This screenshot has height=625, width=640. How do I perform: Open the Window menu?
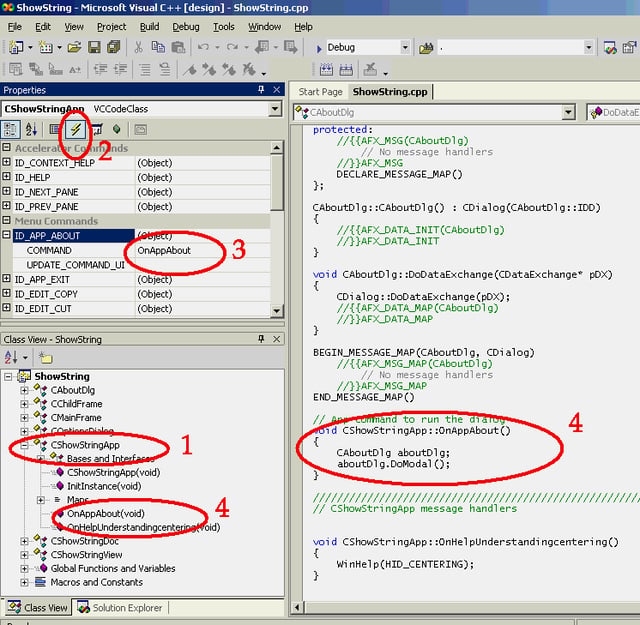(x=264, y=27)
